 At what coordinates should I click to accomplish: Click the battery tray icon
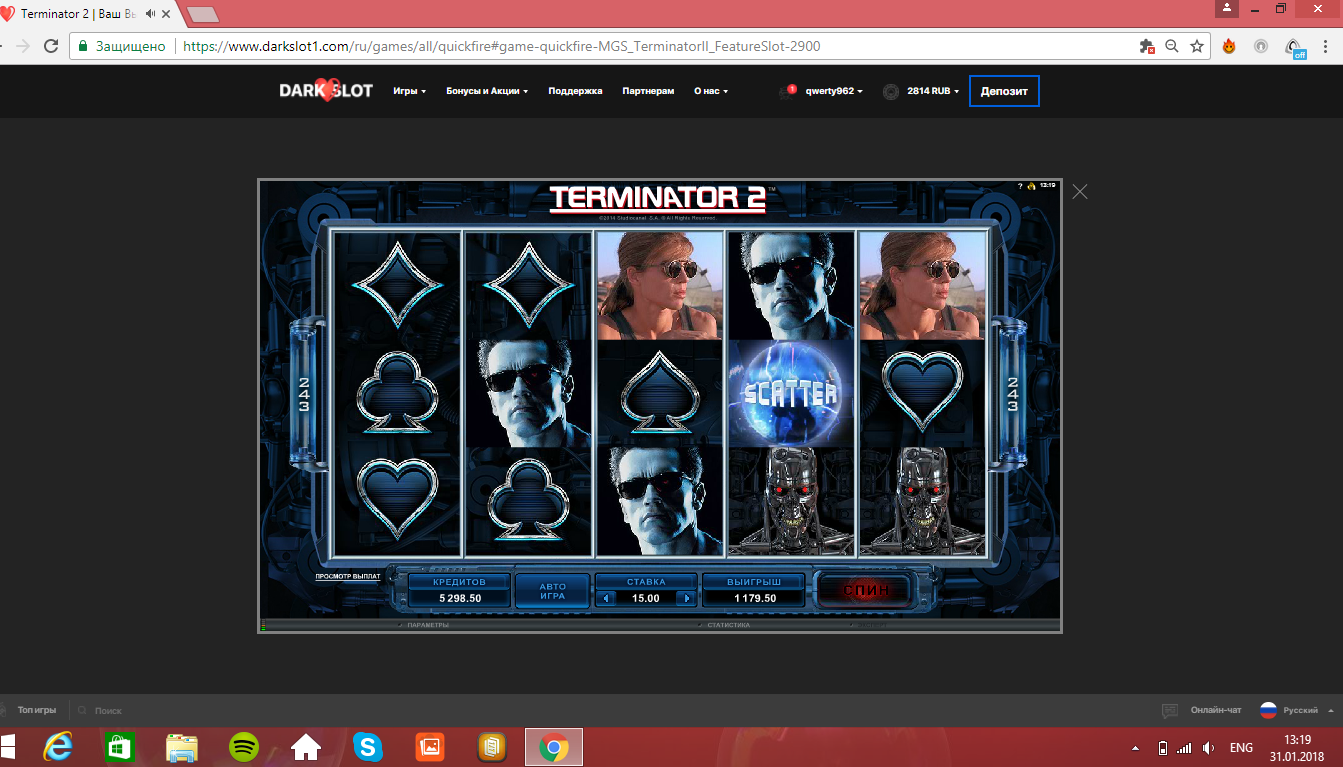pyautogui.click(x=1162, y=748)
